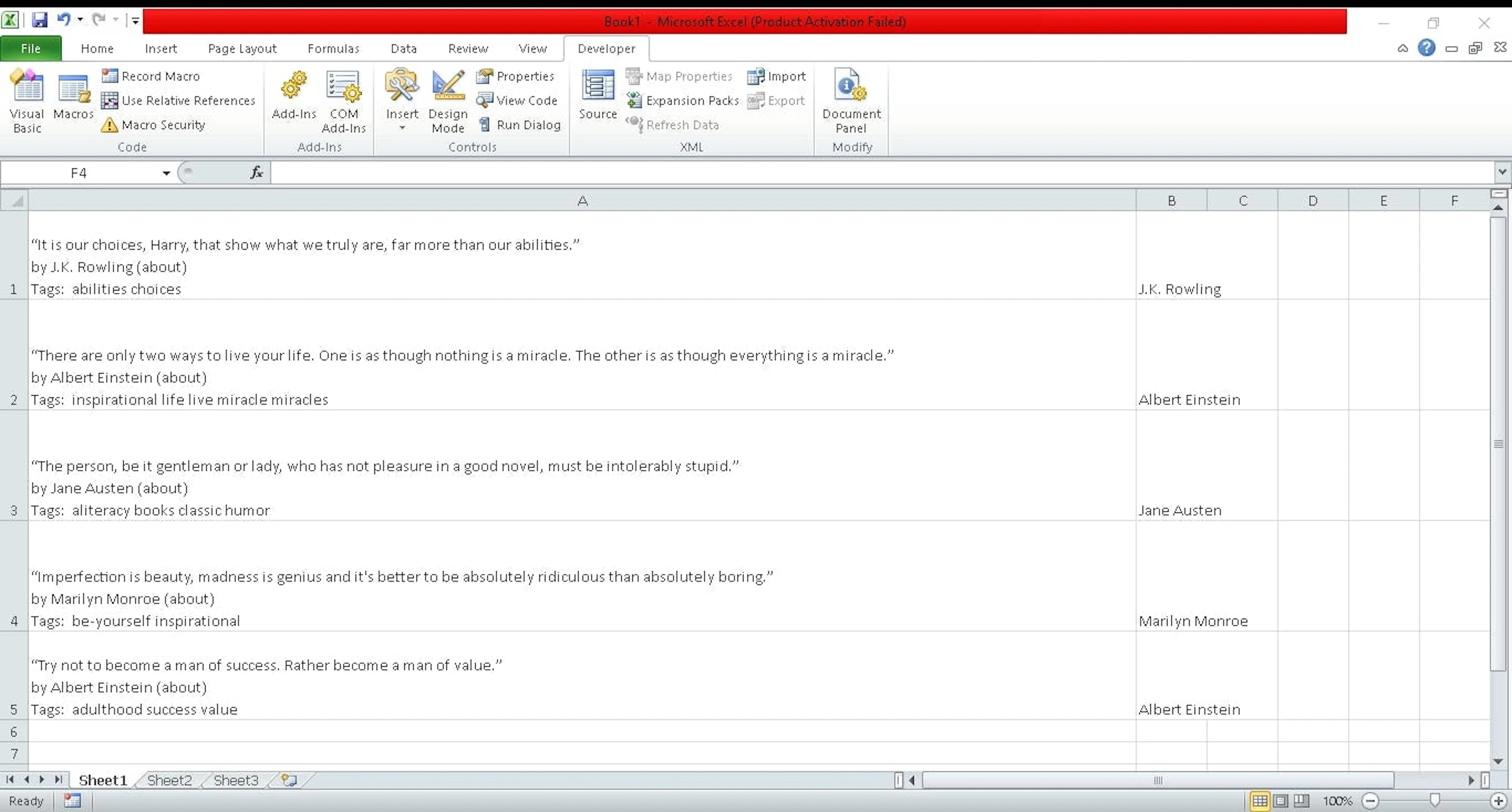Select row 3 header
The image size is (1512, 812).
14,465
